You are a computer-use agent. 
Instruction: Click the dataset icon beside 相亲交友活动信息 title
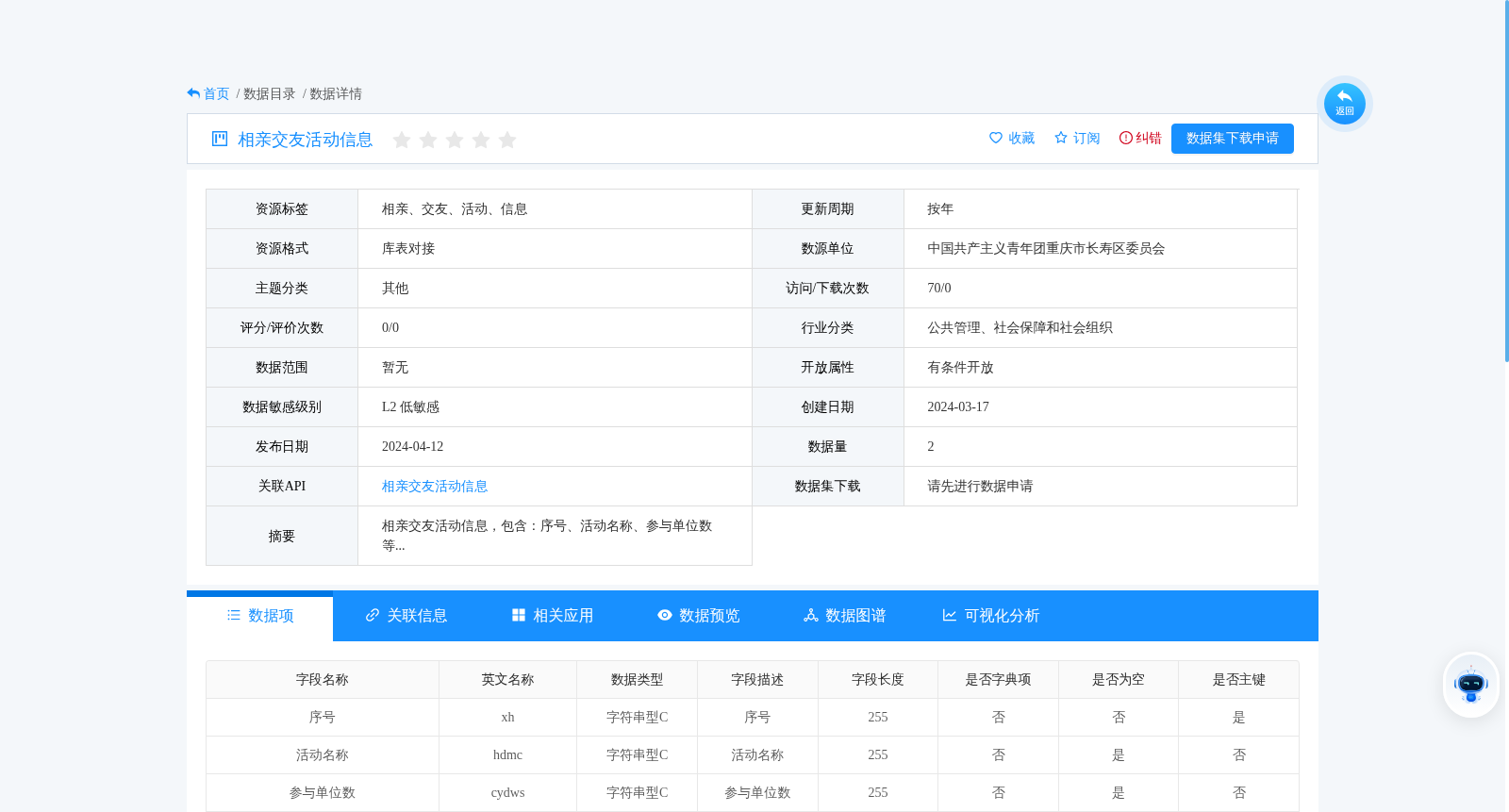220,139
